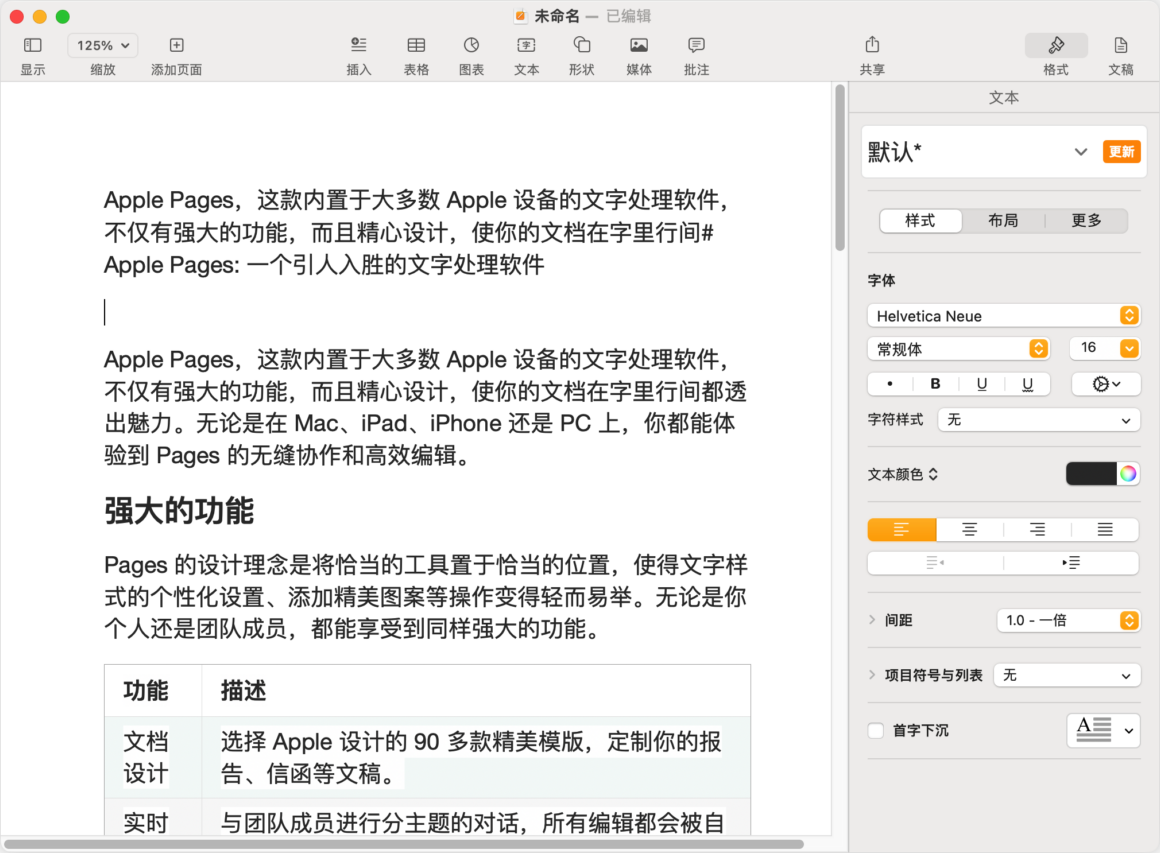Click the font size 16 field
This screenshot has height=853, width=1160.
[x=1094, y=348]
